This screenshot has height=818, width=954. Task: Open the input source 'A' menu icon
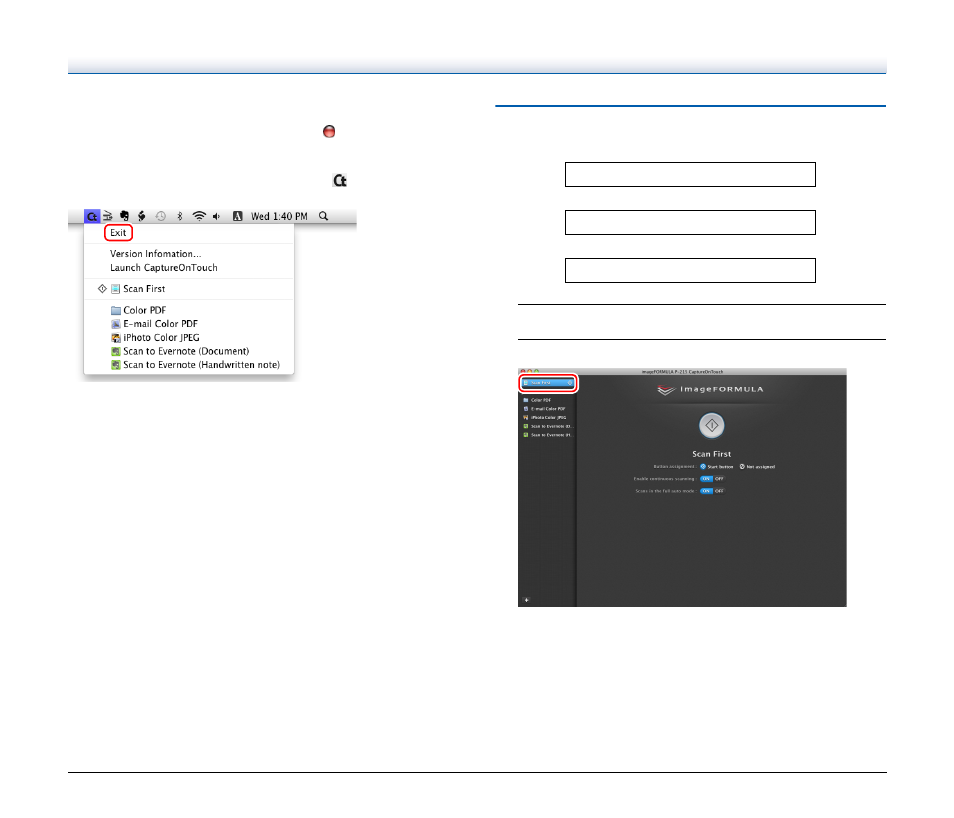click(238, 216)
